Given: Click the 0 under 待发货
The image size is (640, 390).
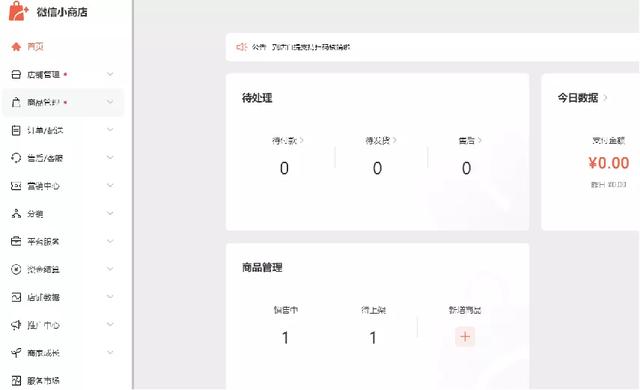Looking at the screenshot, I should click(x=378, y=168).
